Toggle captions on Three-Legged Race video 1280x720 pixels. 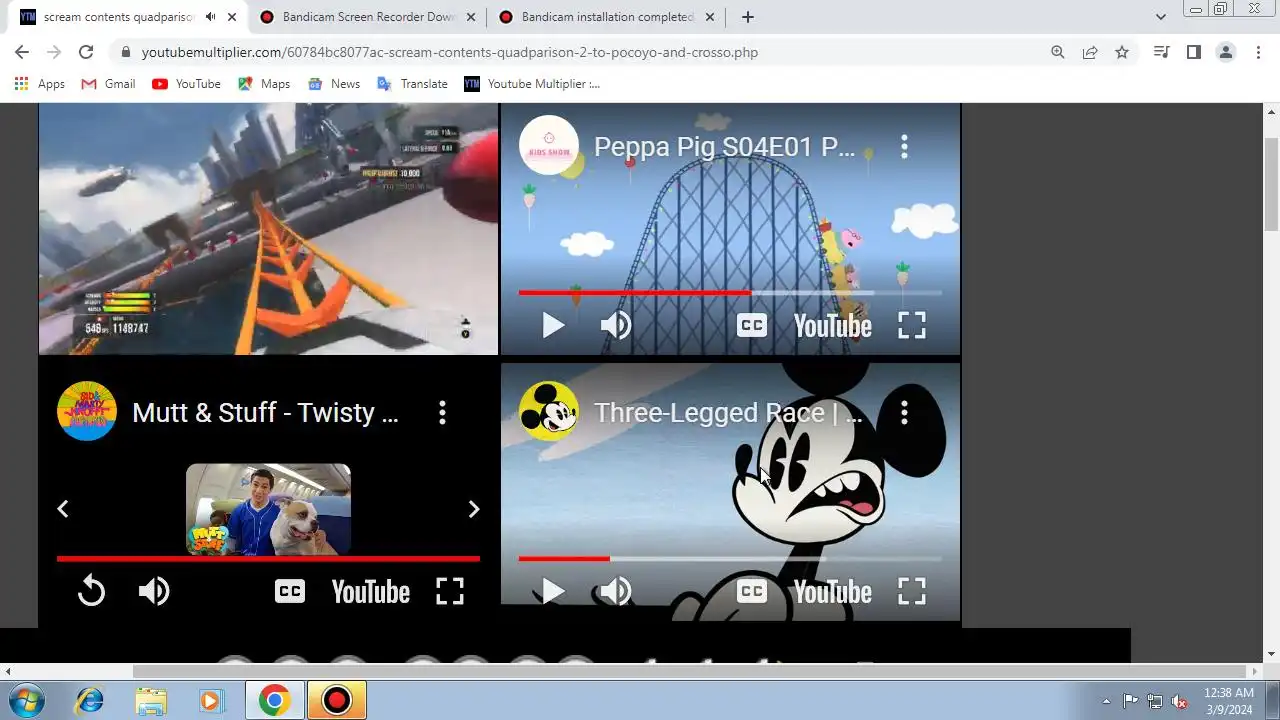tap(752, 592)
